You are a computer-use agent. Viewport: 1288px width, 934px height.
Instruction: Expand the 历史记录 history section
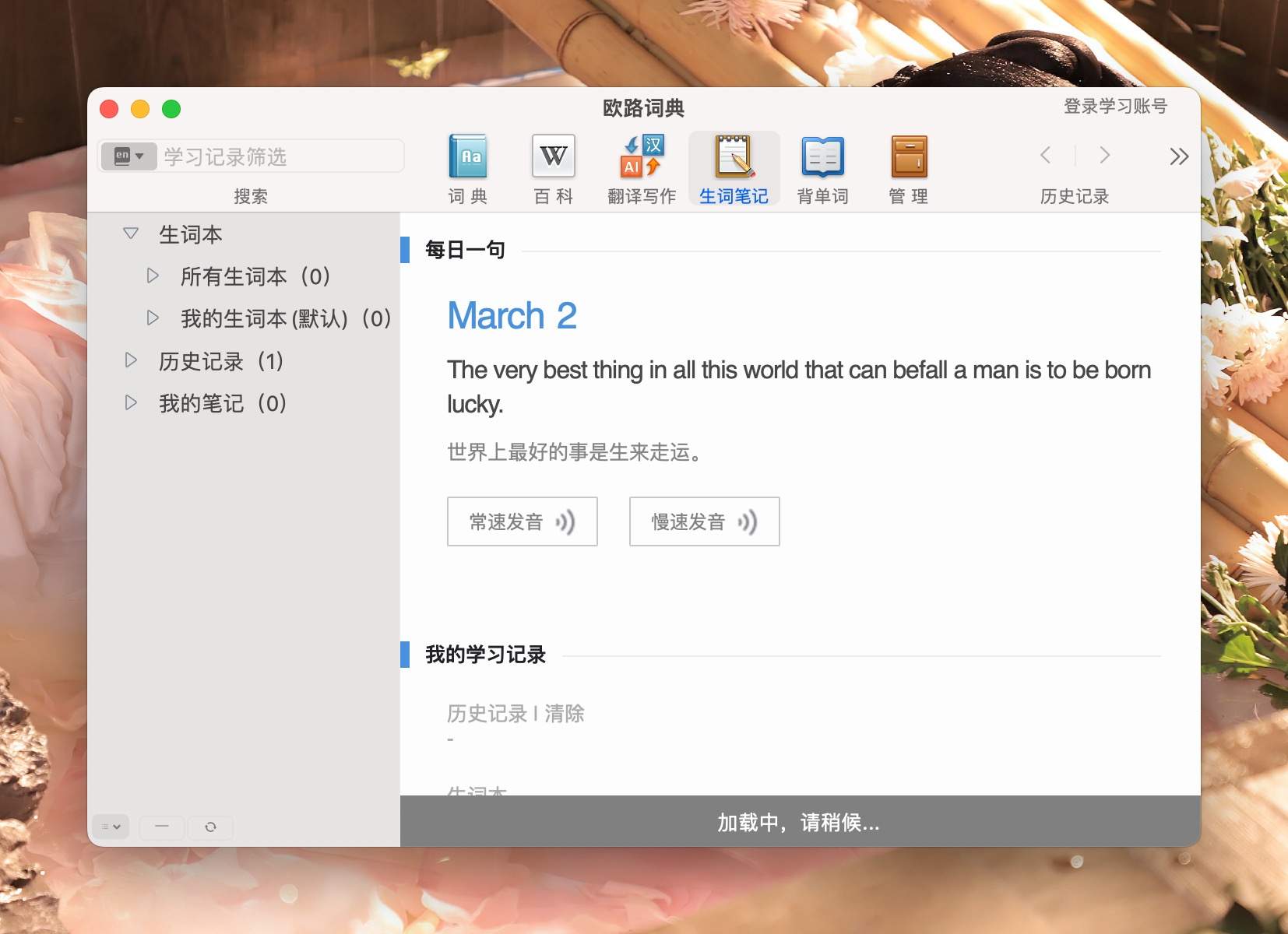[x=131, y=360]
